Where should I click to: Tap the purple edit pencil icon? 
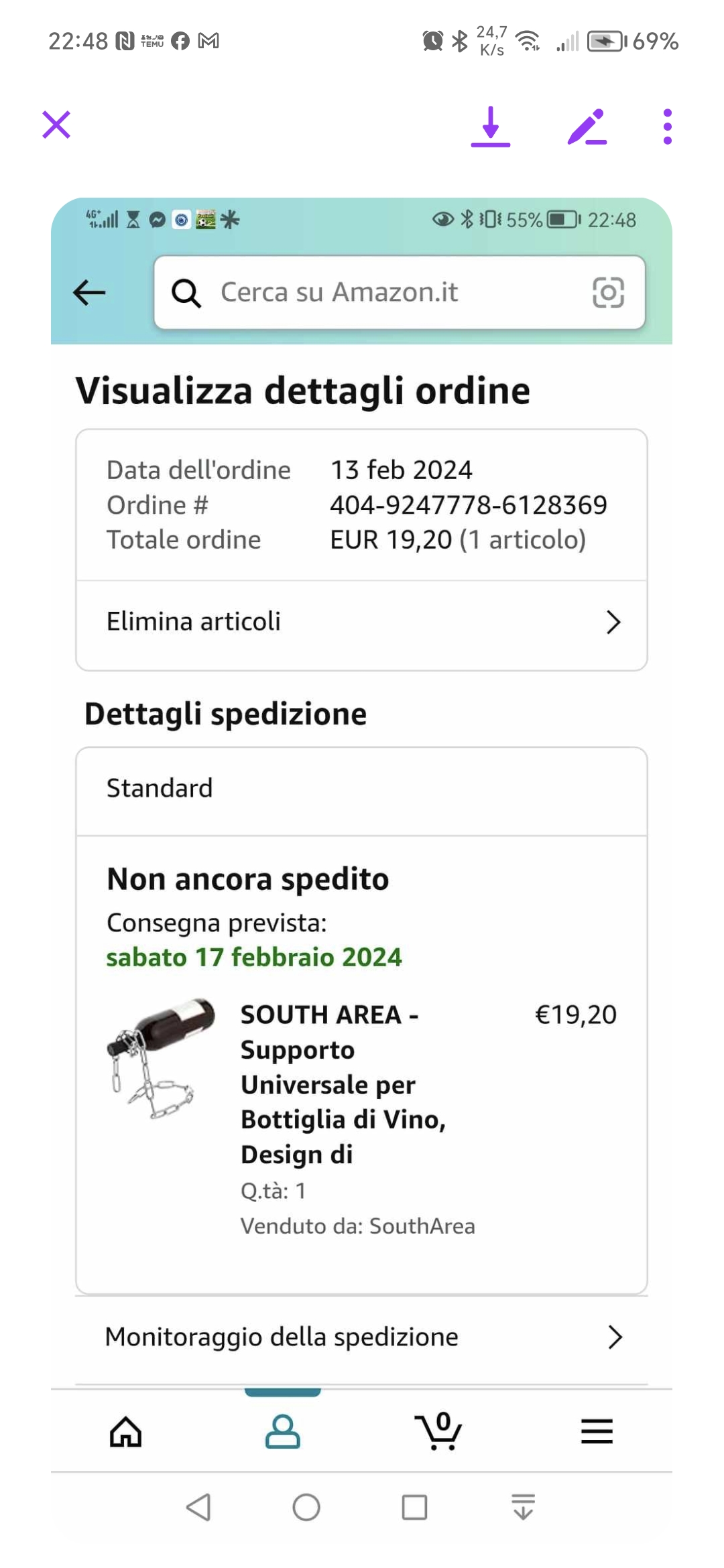[x=587, y=126]
